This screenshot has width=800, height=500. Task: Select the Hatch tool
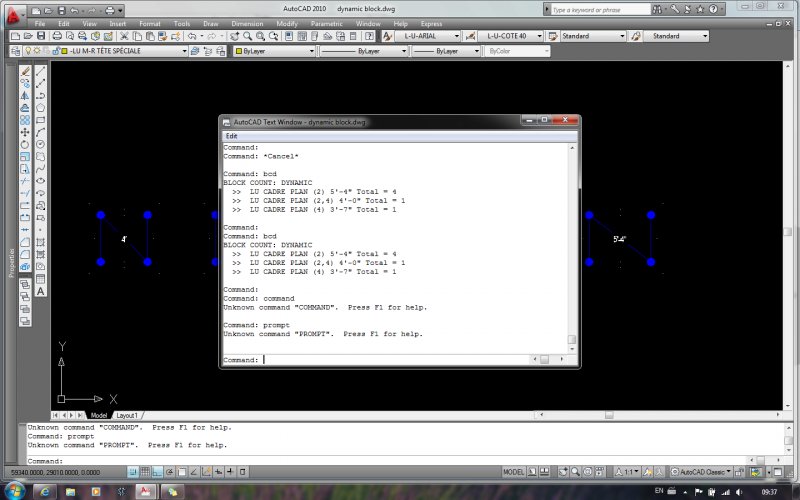click(41, 242)
